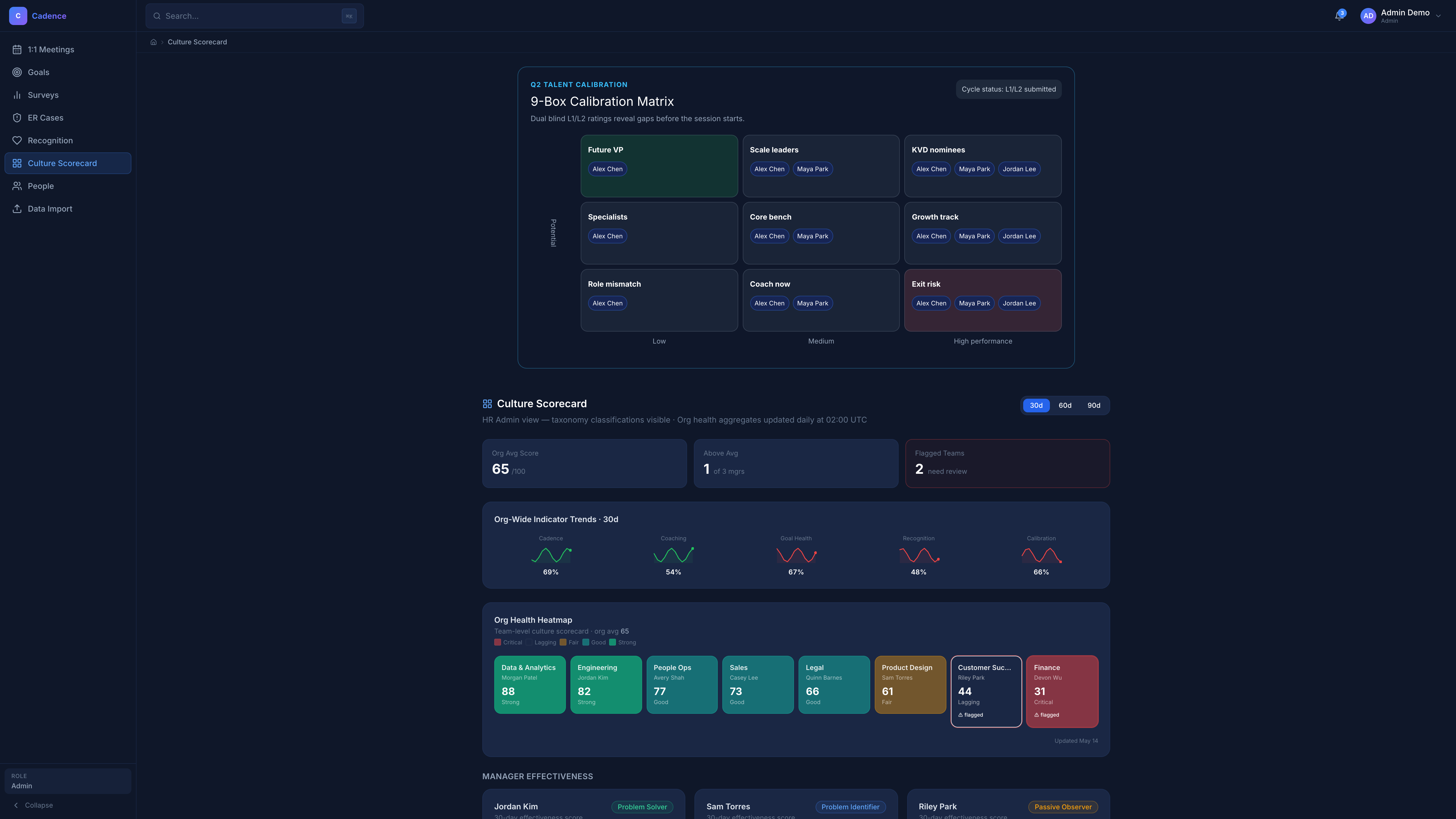Select the 30d time range
This screenshot has width=1456, height=819.
click(x=1036, y=405)
